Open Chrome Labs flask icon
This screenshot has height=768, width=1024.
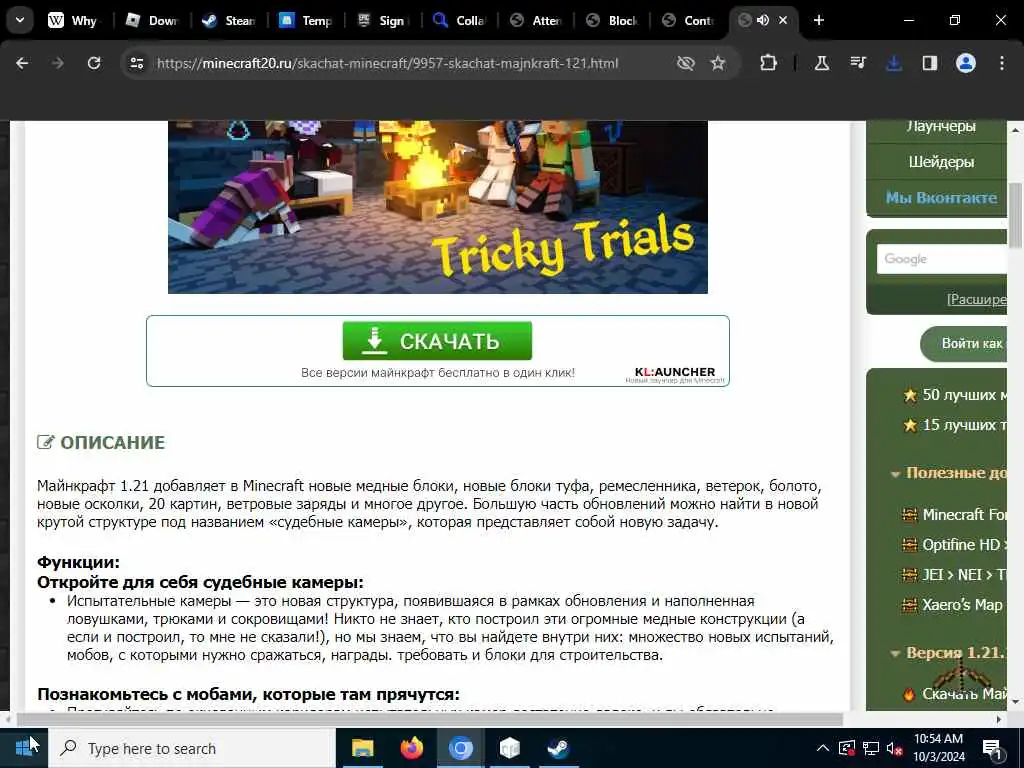tap(822, 63)
